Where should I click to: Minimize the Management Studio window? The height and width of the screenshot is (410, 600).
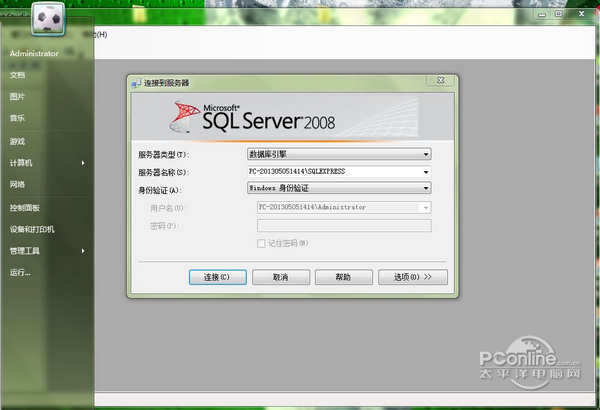(542, 15)
